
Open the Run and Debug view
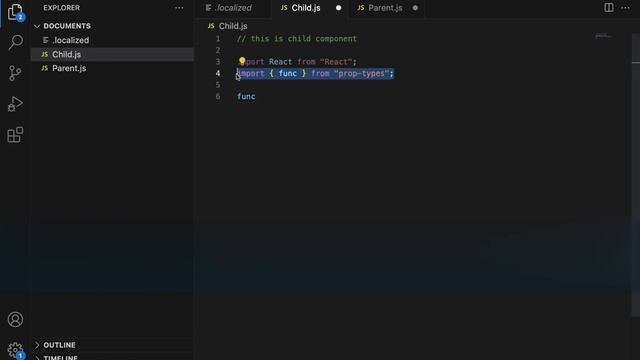(x=15, y=104)
